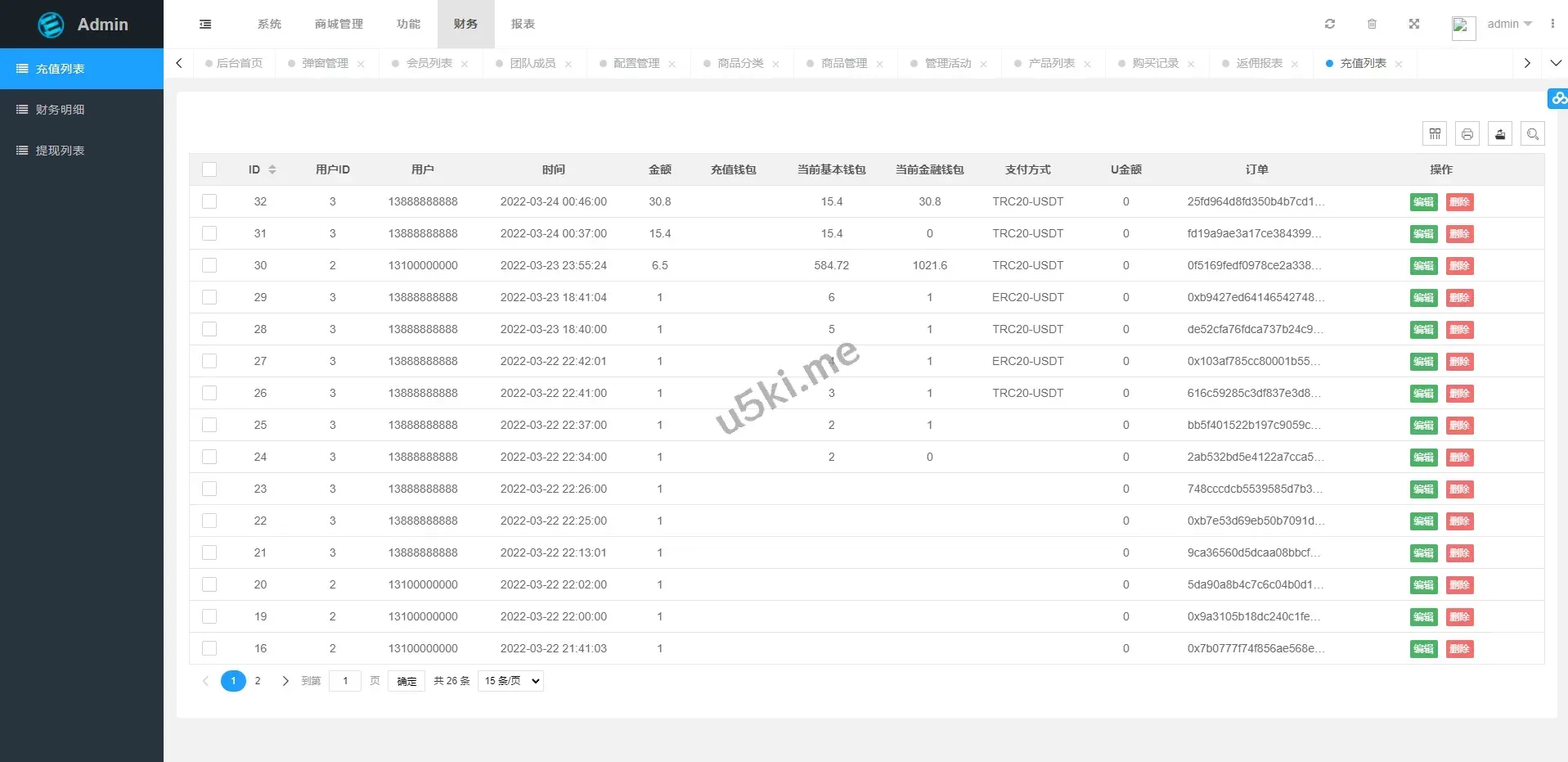Open the column filter grid icon
The width and height of the screenshot is (1568, 762).
click(1435, 133)
